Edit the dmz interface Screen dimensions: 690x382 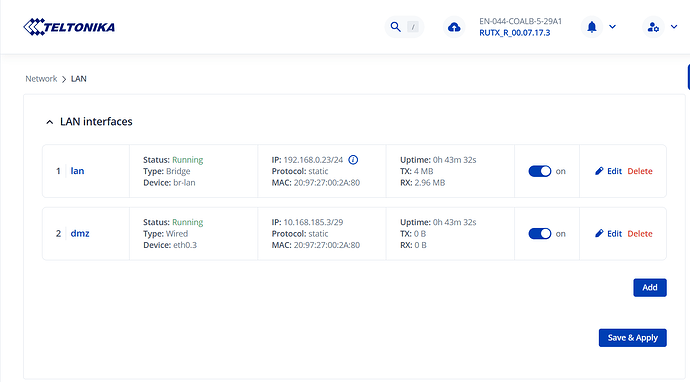614,234
